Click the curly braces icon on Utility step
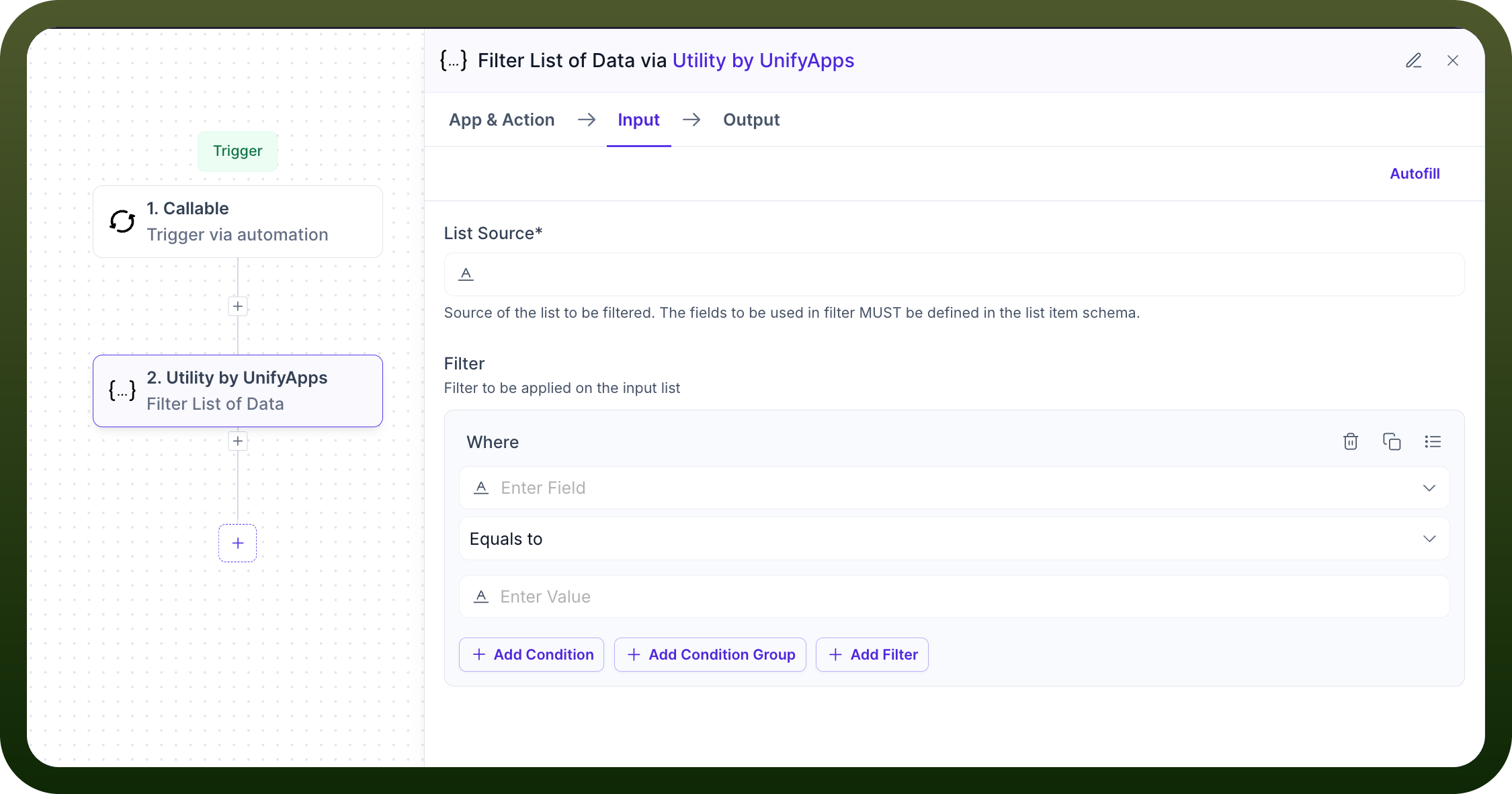This screenshot has width=1512, height=794. pos(122,390)
